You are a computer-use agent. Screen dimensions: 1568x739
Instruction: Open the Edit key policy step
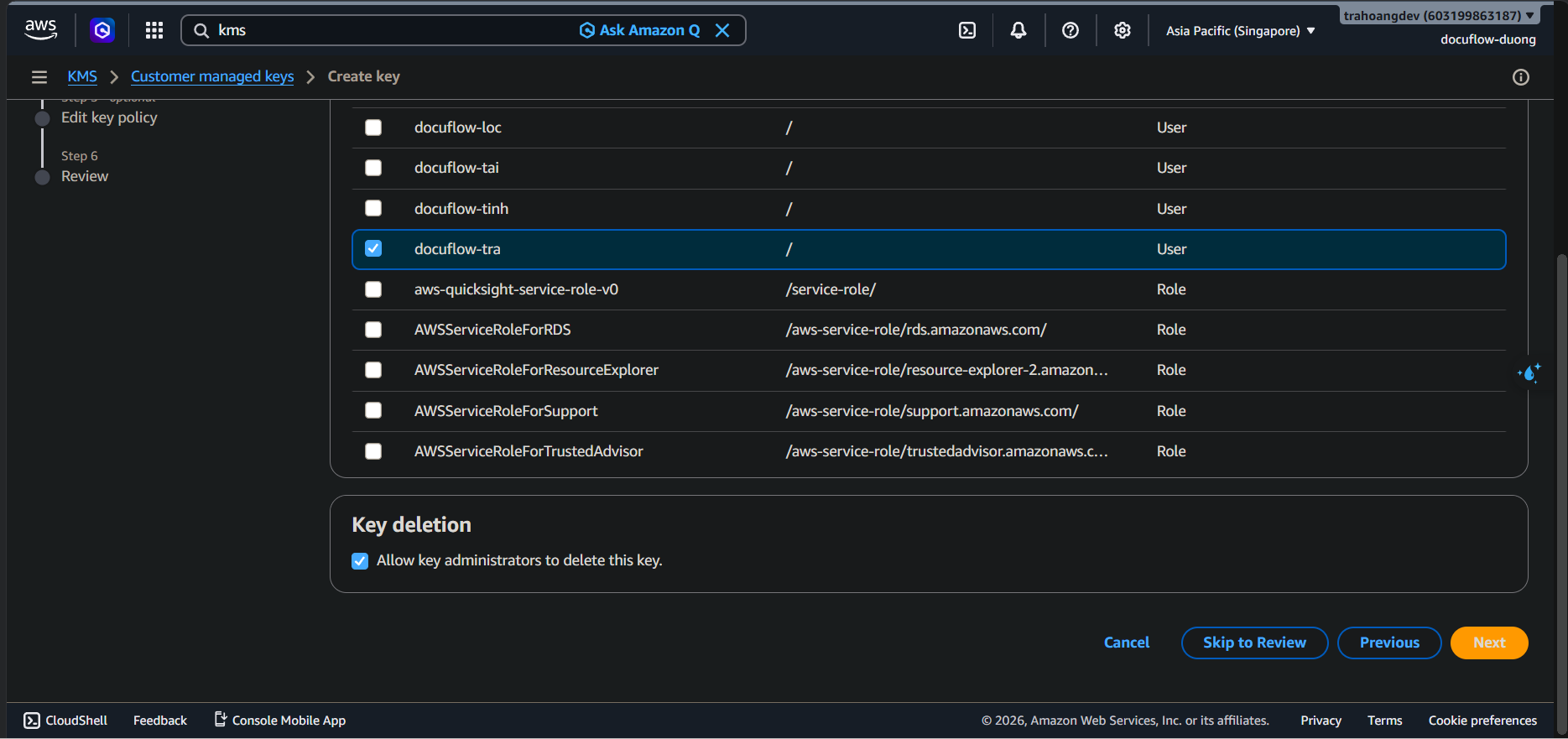tap(109, 117)
